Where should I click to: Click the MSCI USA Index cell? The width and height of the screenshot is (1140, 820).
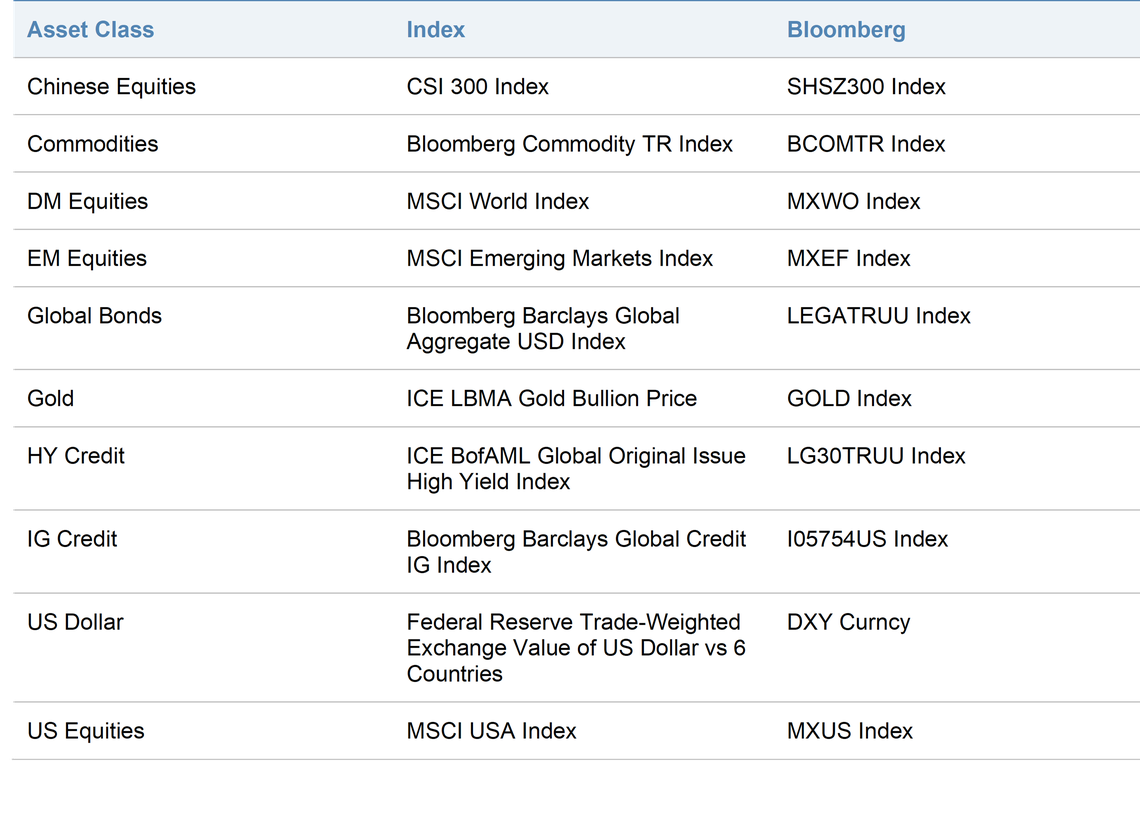491,731
